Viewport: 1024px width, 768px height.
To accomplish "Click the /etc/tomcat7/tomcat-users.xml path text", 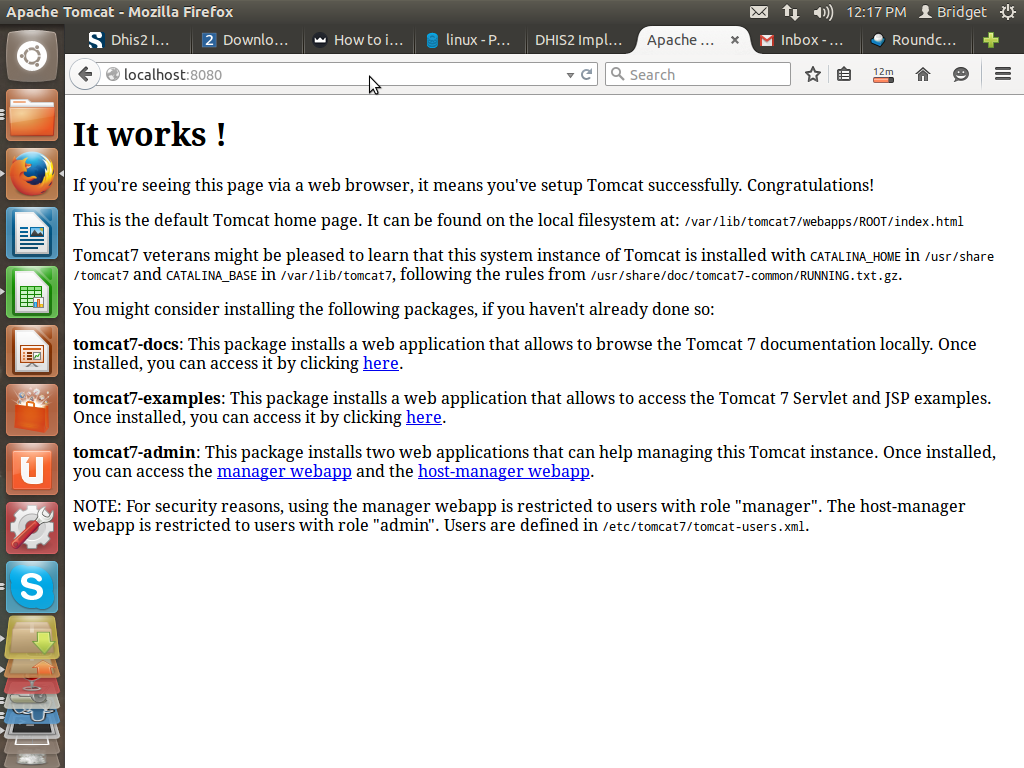I will [x=703, y=526].
